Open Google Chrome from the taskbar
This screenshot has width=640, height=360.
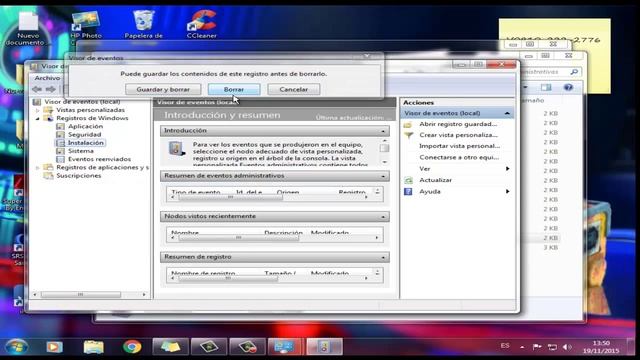click(x=132, y=347)
